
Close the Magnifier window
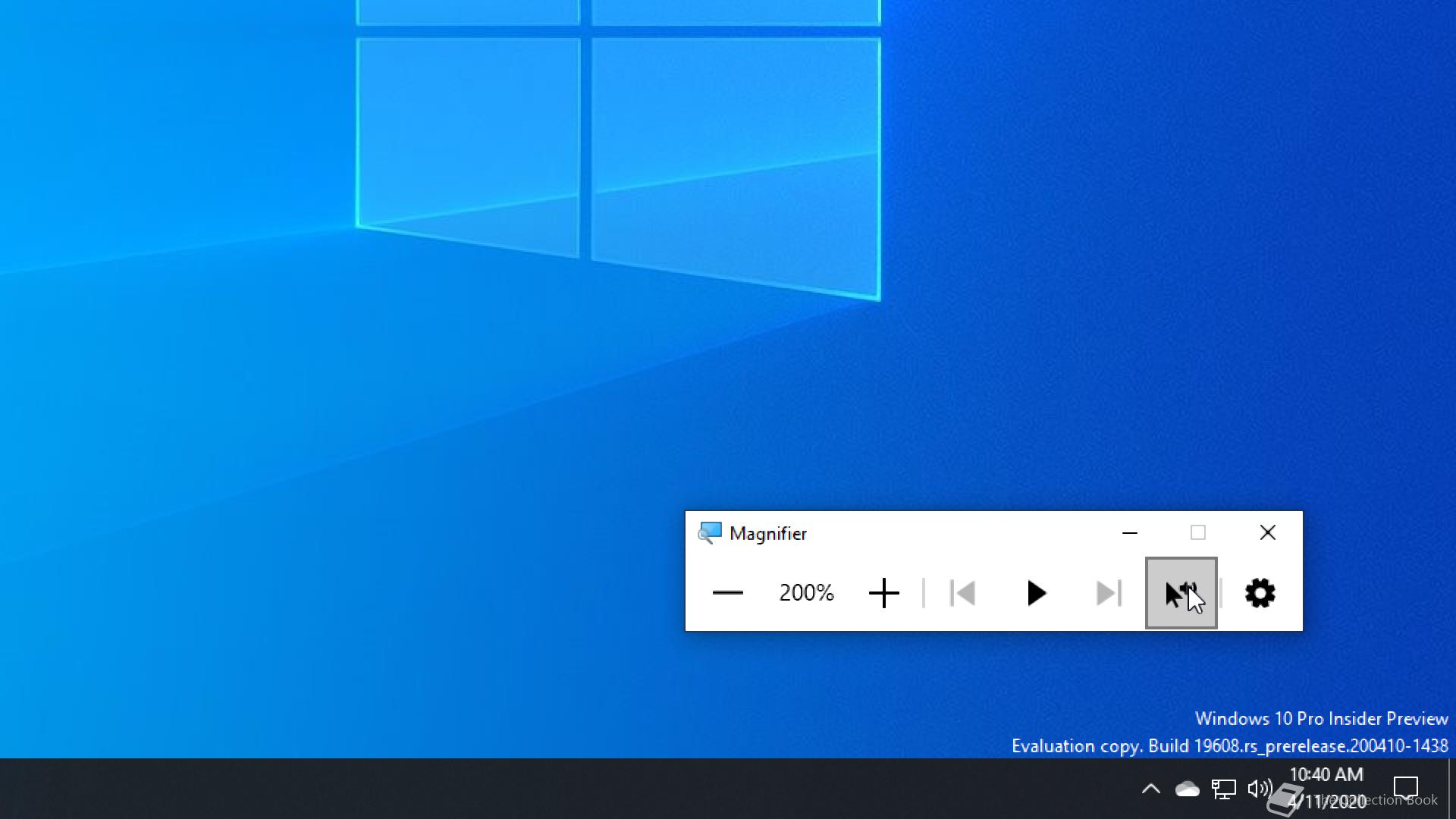pos(1268,533)
